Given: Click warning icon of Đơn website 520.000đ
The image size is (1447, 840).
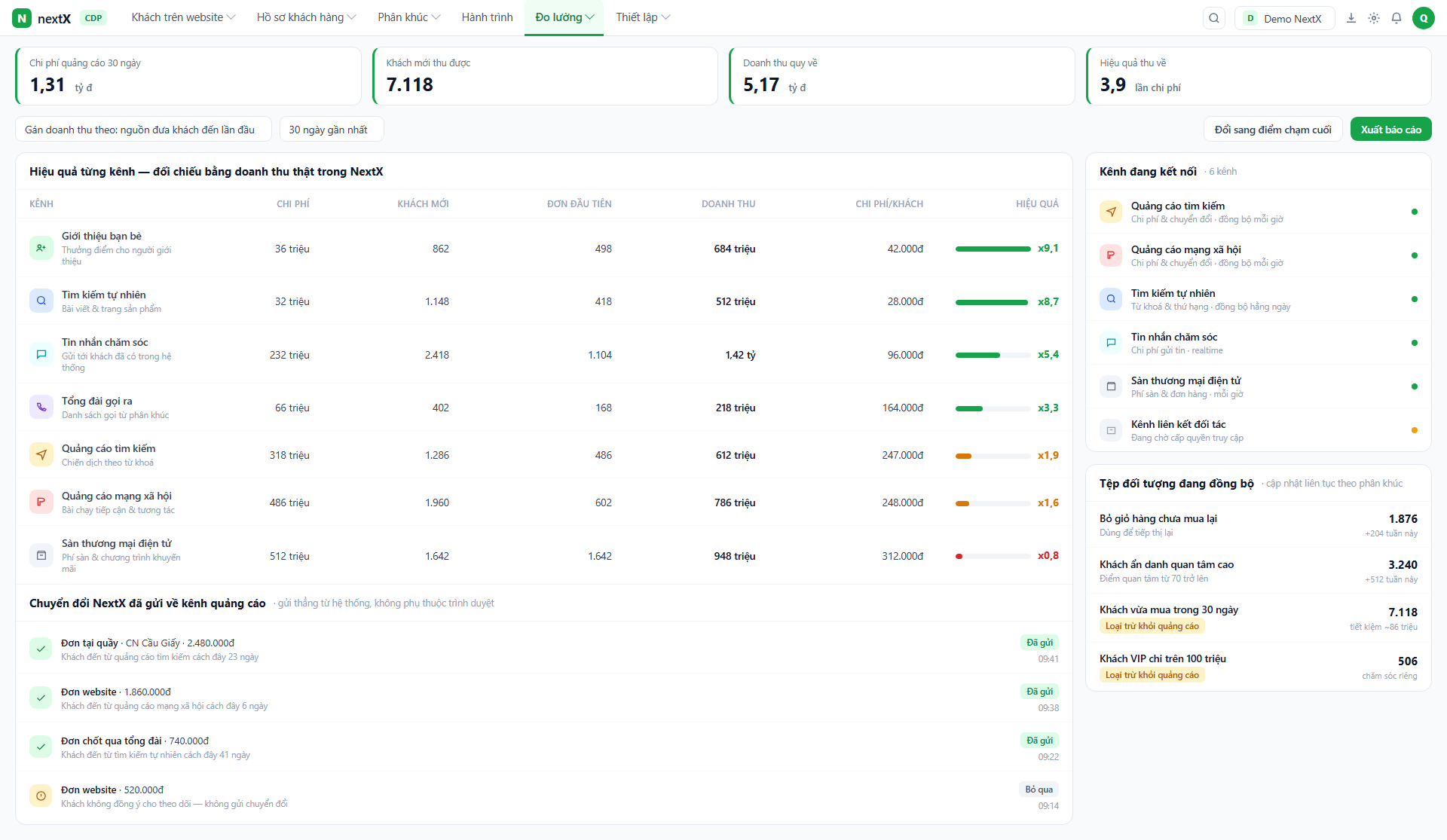Looking at the screenshot, I should [41, 796].
